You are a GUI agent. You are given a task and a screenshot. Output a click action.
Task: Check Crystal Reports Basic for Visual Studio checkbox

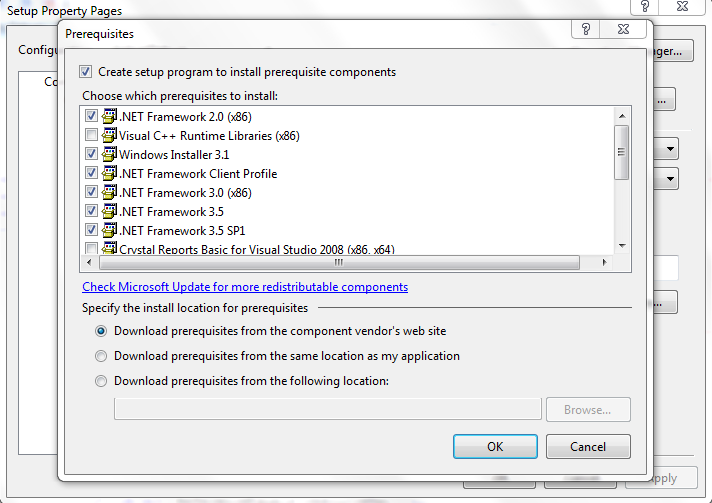91,248
